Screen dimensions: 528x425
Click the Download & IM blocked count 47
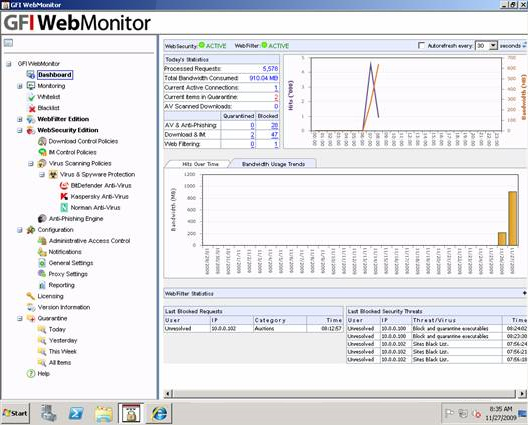tap(274, 135)
